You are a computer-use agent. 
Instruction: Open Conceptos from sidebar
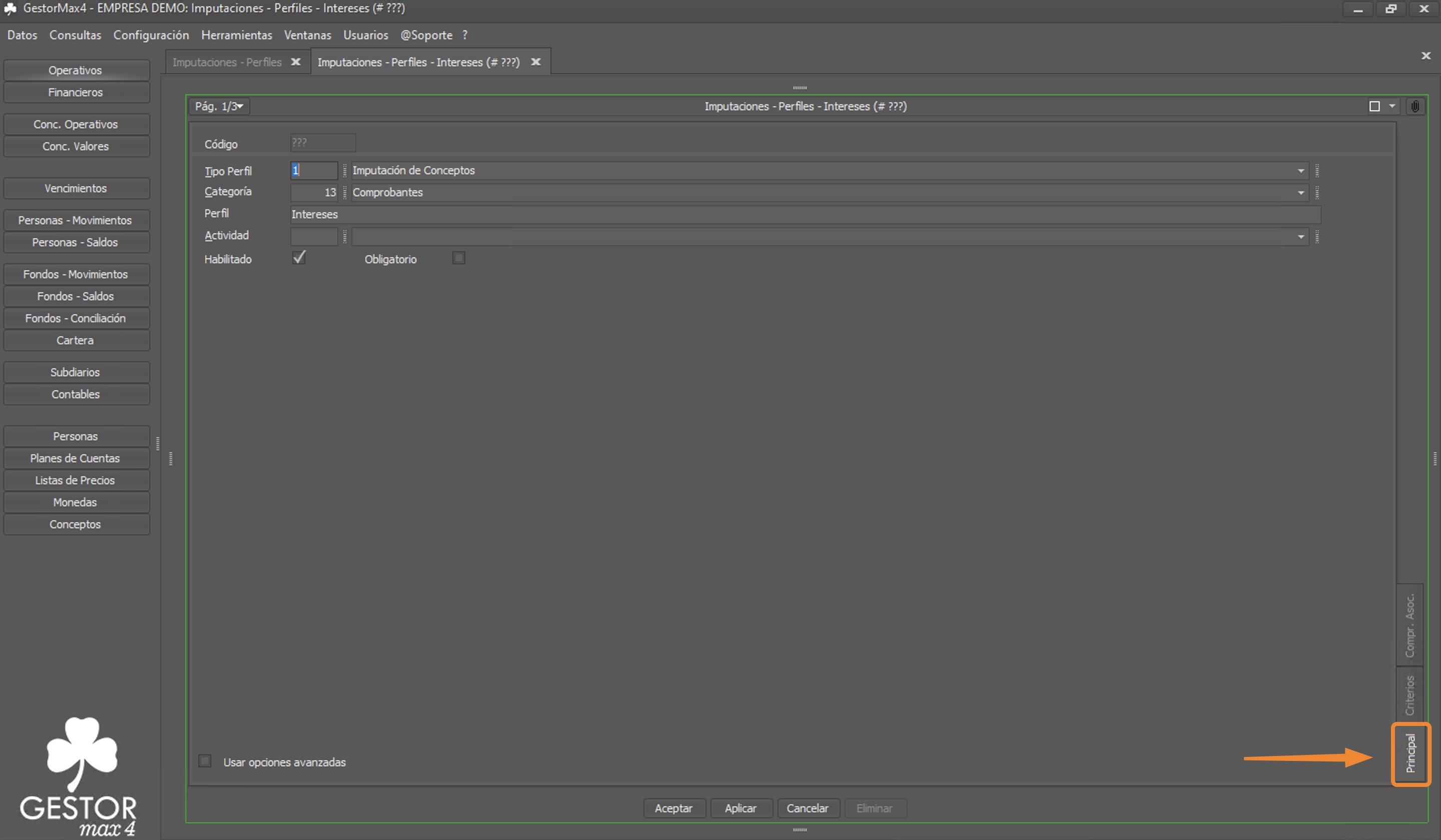point(76,524)
